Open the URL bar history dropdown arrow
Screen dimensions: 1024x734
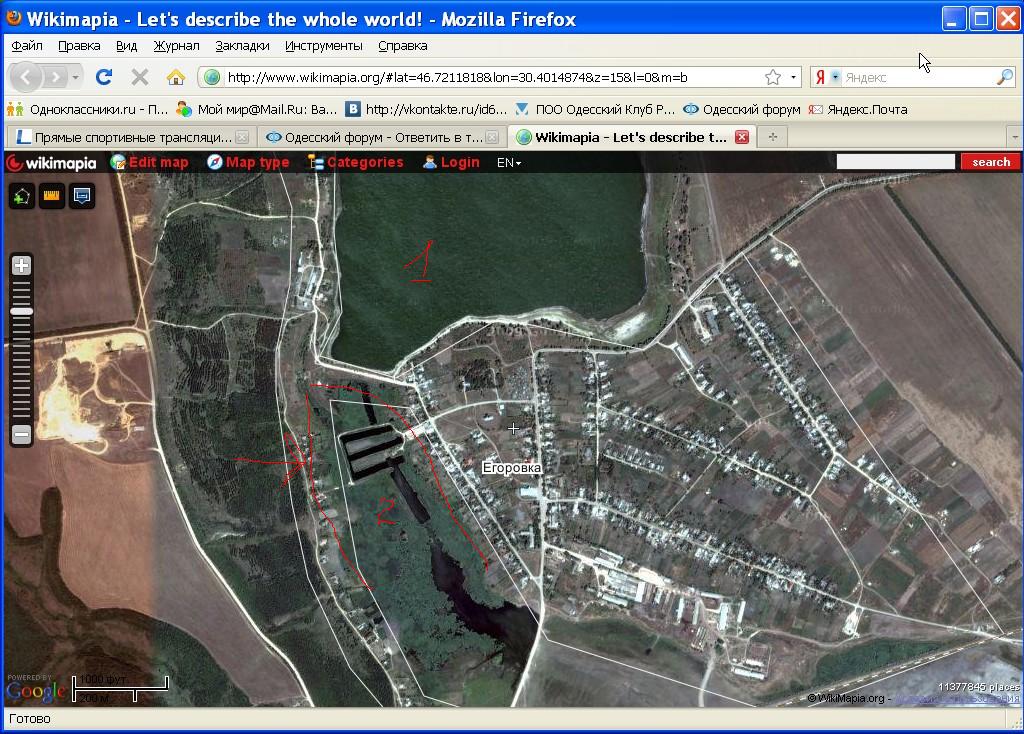coord(793,77)
